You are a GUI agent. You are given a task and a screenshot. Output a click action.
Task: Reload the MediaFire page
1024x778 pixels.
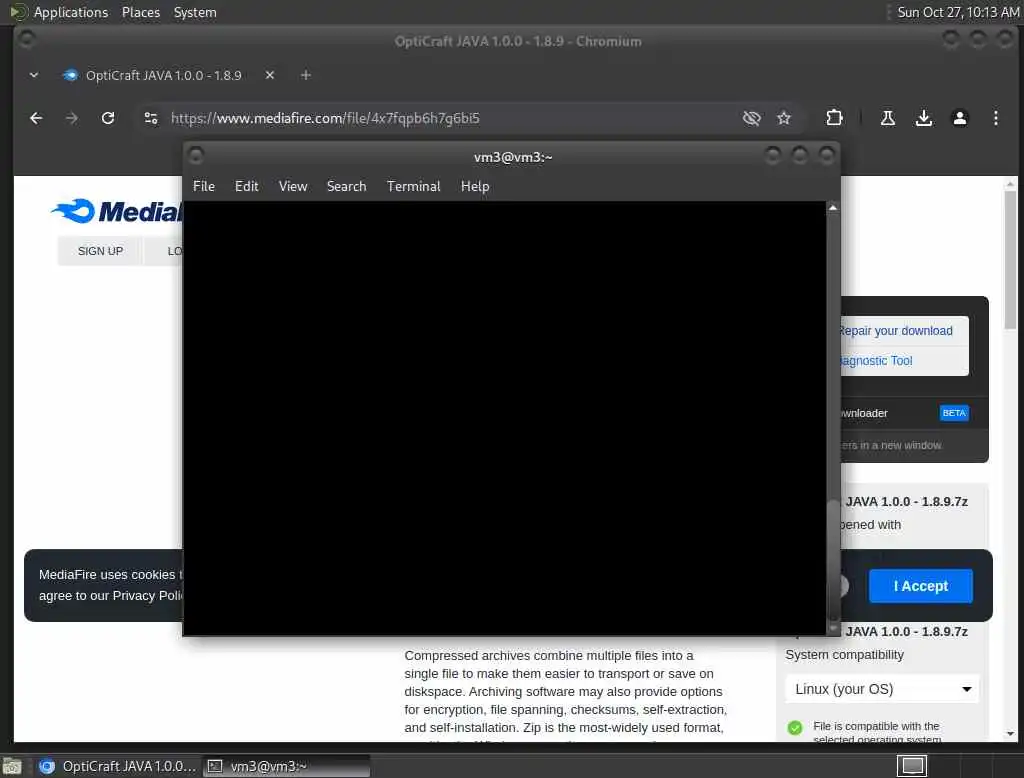point(108,118)
